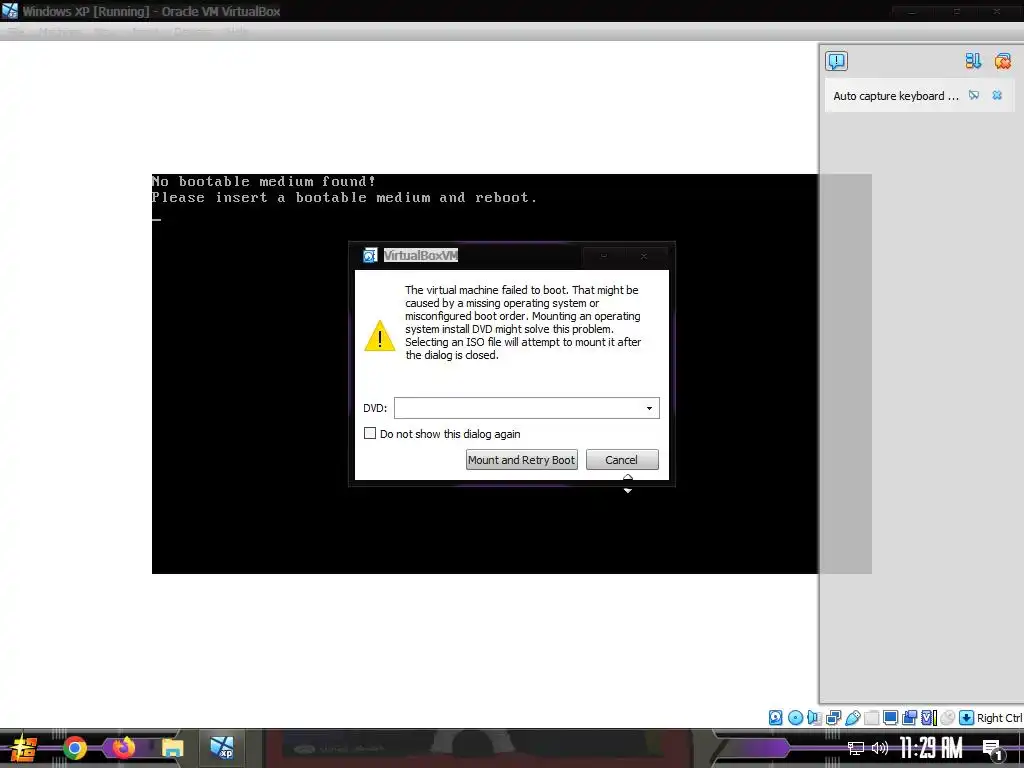
Task: Open the recording status bar icon
Action: pyautogui.click(x=909, y=718)
